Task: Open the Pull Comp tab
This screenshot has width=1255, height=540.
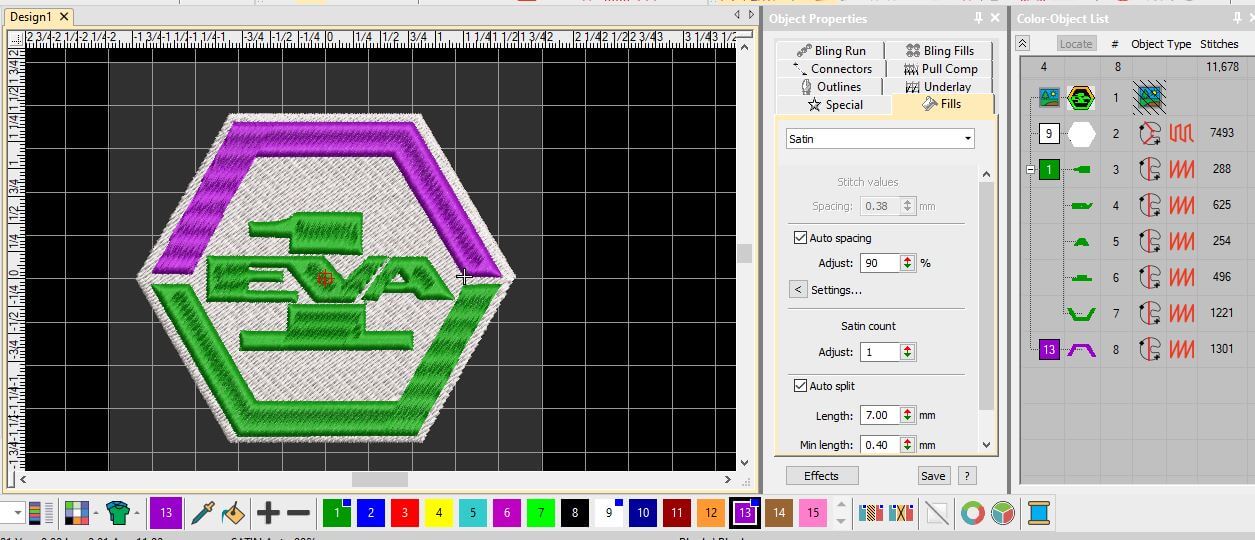Action: (x=939, y=69)
